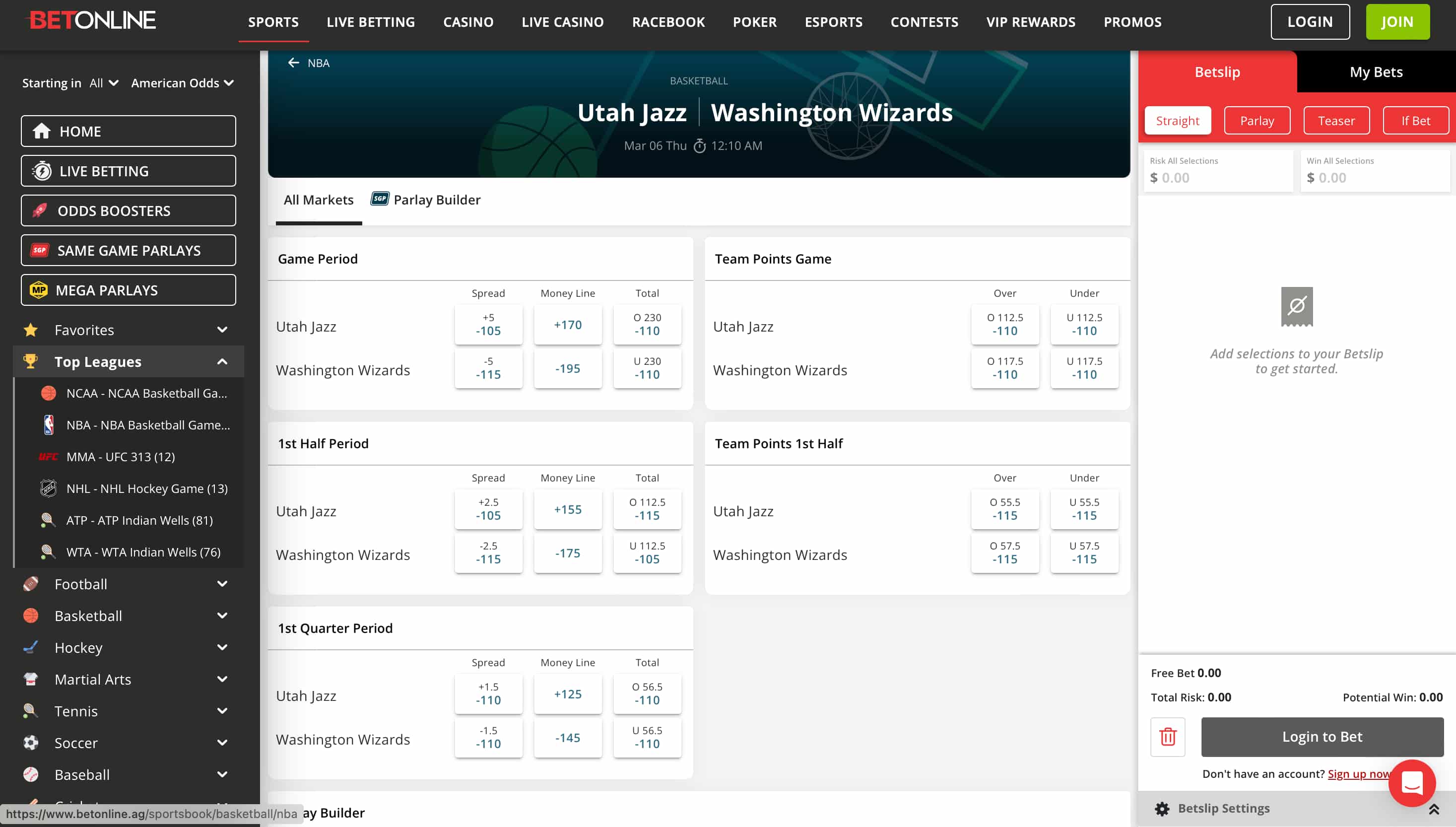This screenshot has width=1456, height=827.
Task: Open the American Odds dropdown
Action: pyautogui.click(x=182, y=83)
